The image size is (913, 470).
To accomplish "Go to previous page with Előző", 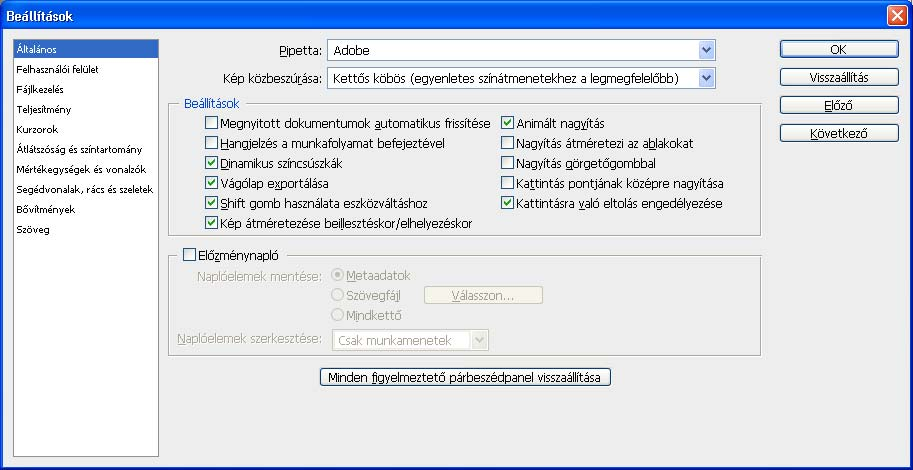I will [839, 105].
